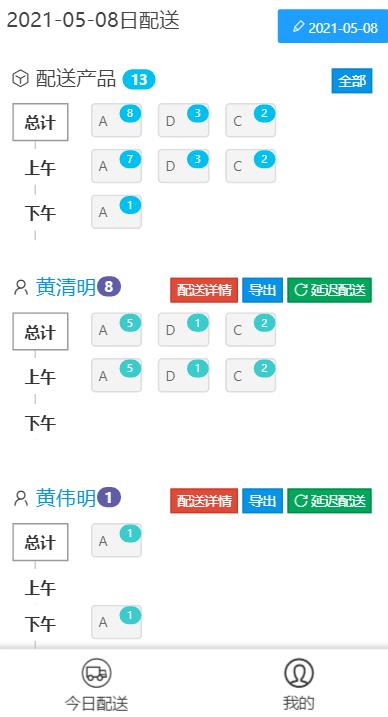
Task: Select 下午 row under 配送产品
Action: coord(40,214)
